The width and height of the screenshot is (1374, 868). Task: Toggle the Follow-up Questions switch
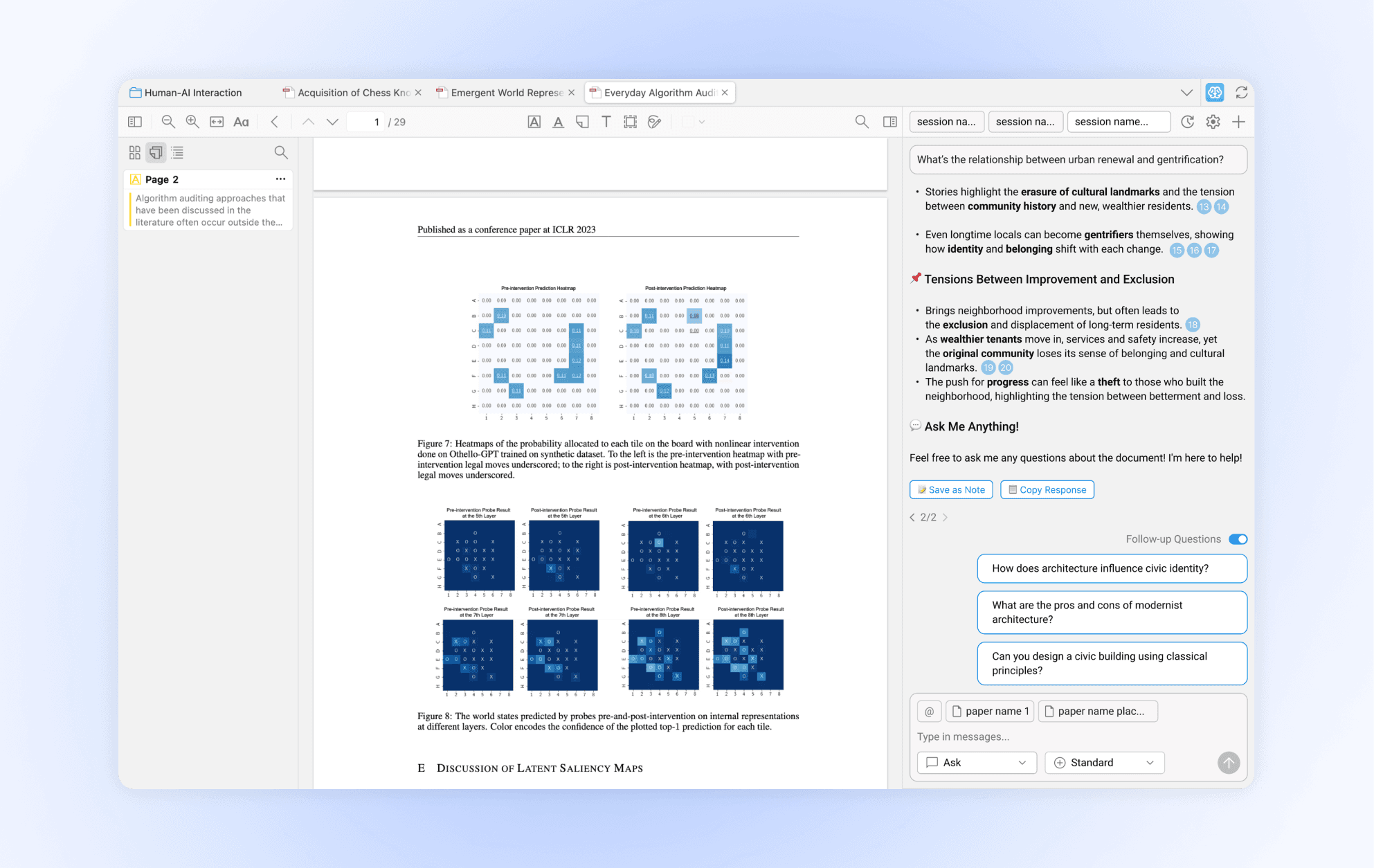[1238, 539]
